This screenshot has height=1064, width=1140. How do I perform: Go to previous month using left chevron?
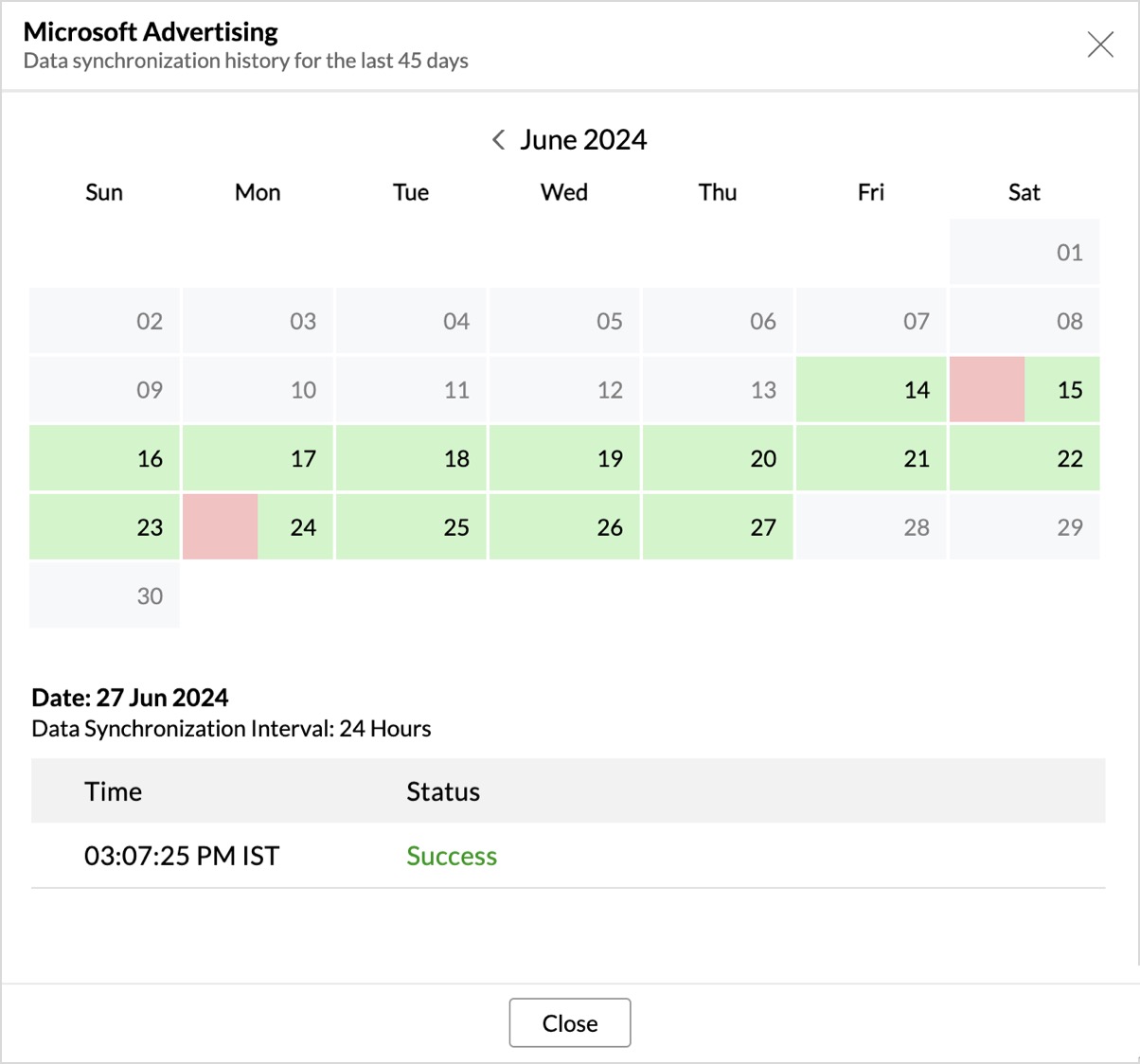pyautogui.click(x=498, y=140)
